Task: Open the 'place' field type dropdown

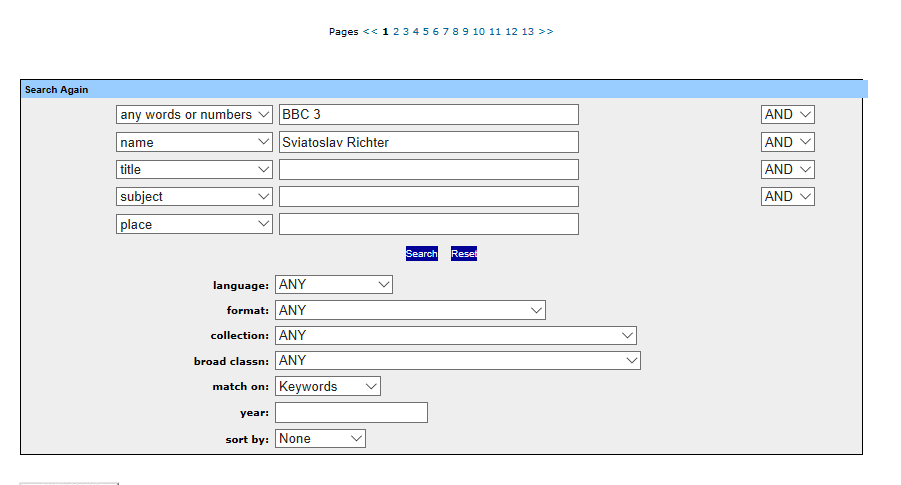Action: [x=194, y=224]
